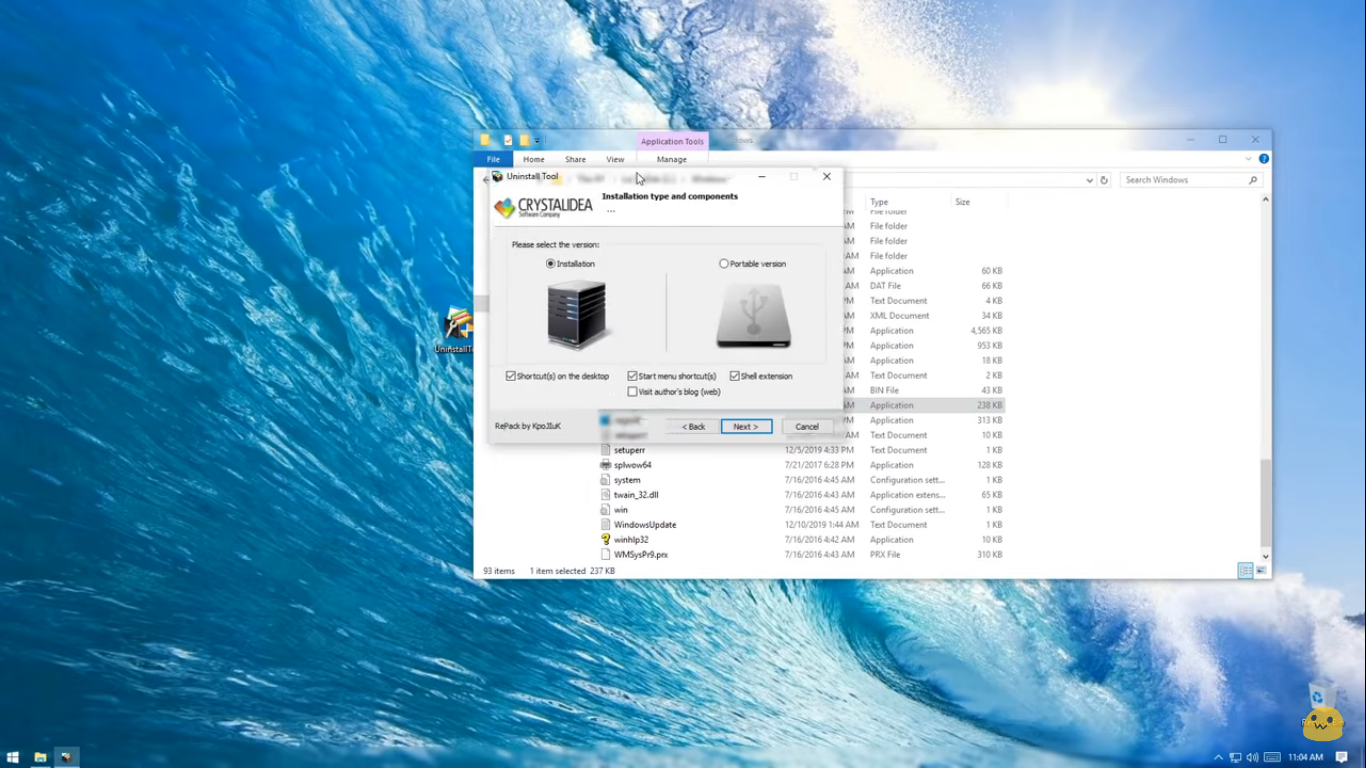Open File Explorer from the taskbar
This screenshot has width=1366, height=768.
(40, 758)
